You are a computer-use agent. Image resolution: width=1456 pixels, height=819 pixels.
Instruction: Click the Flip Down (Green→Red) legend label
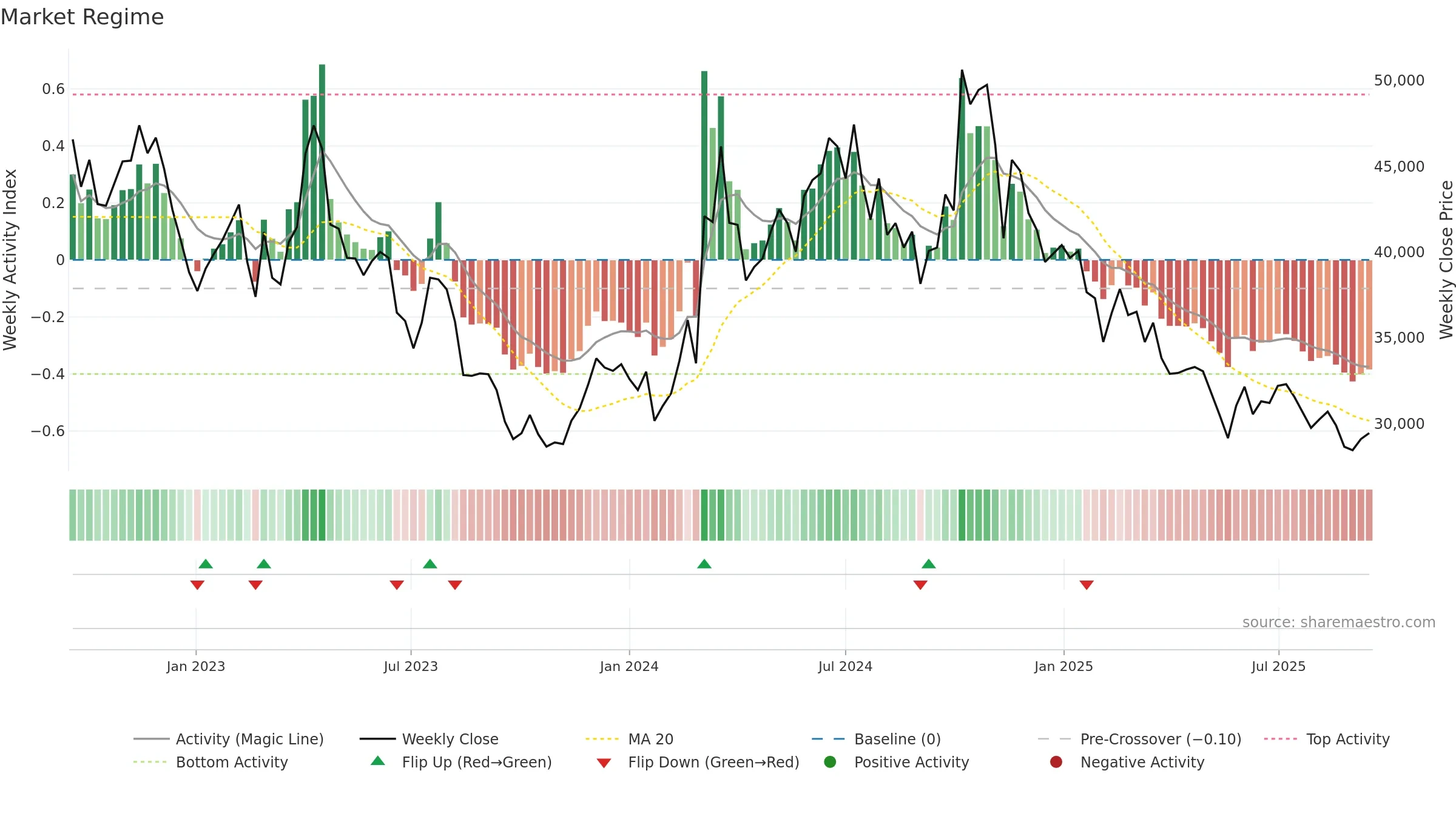click(x=713, y=762)
